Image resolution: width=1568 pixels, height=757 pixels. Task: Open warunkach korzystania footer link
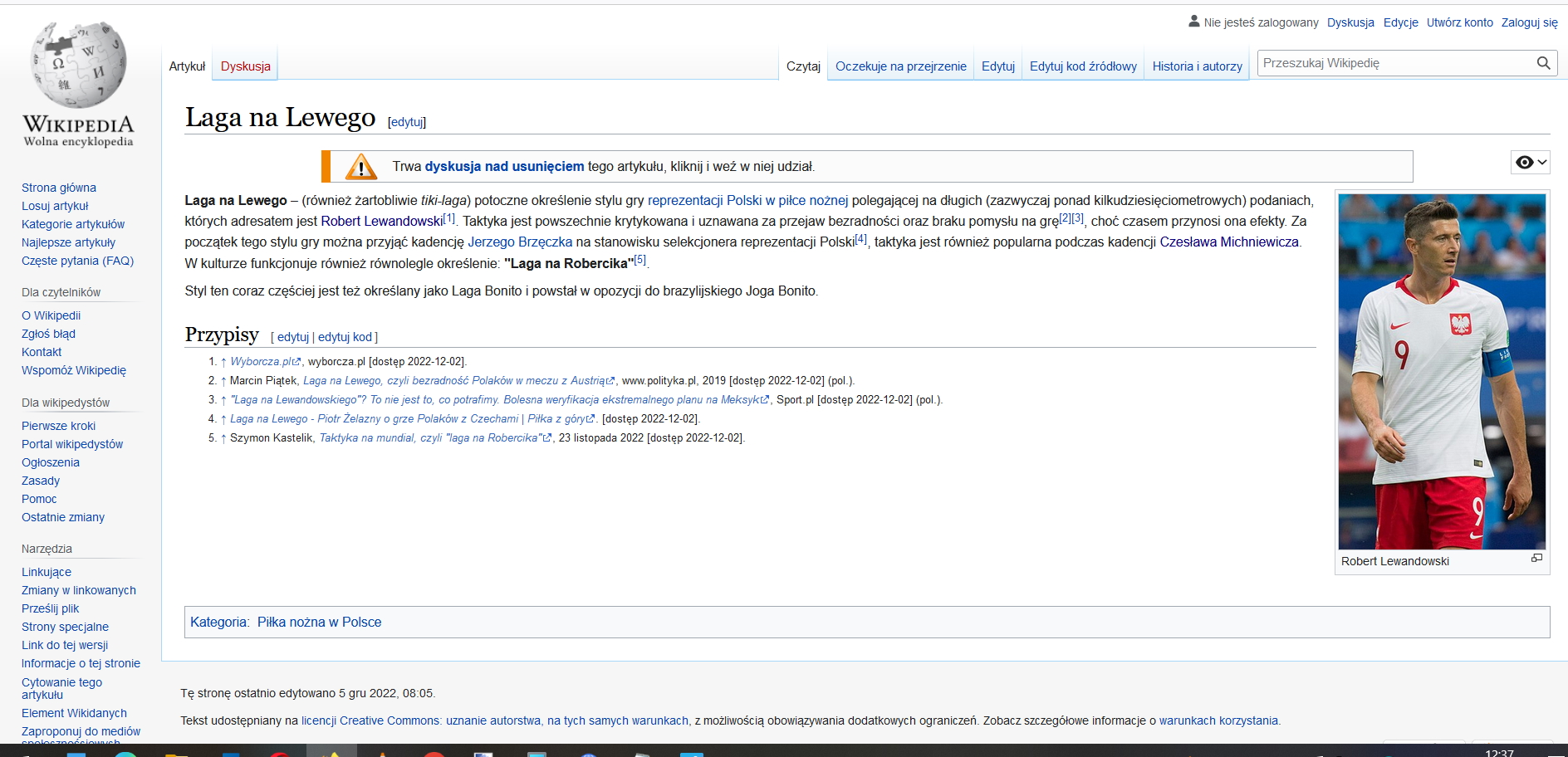1218,720
